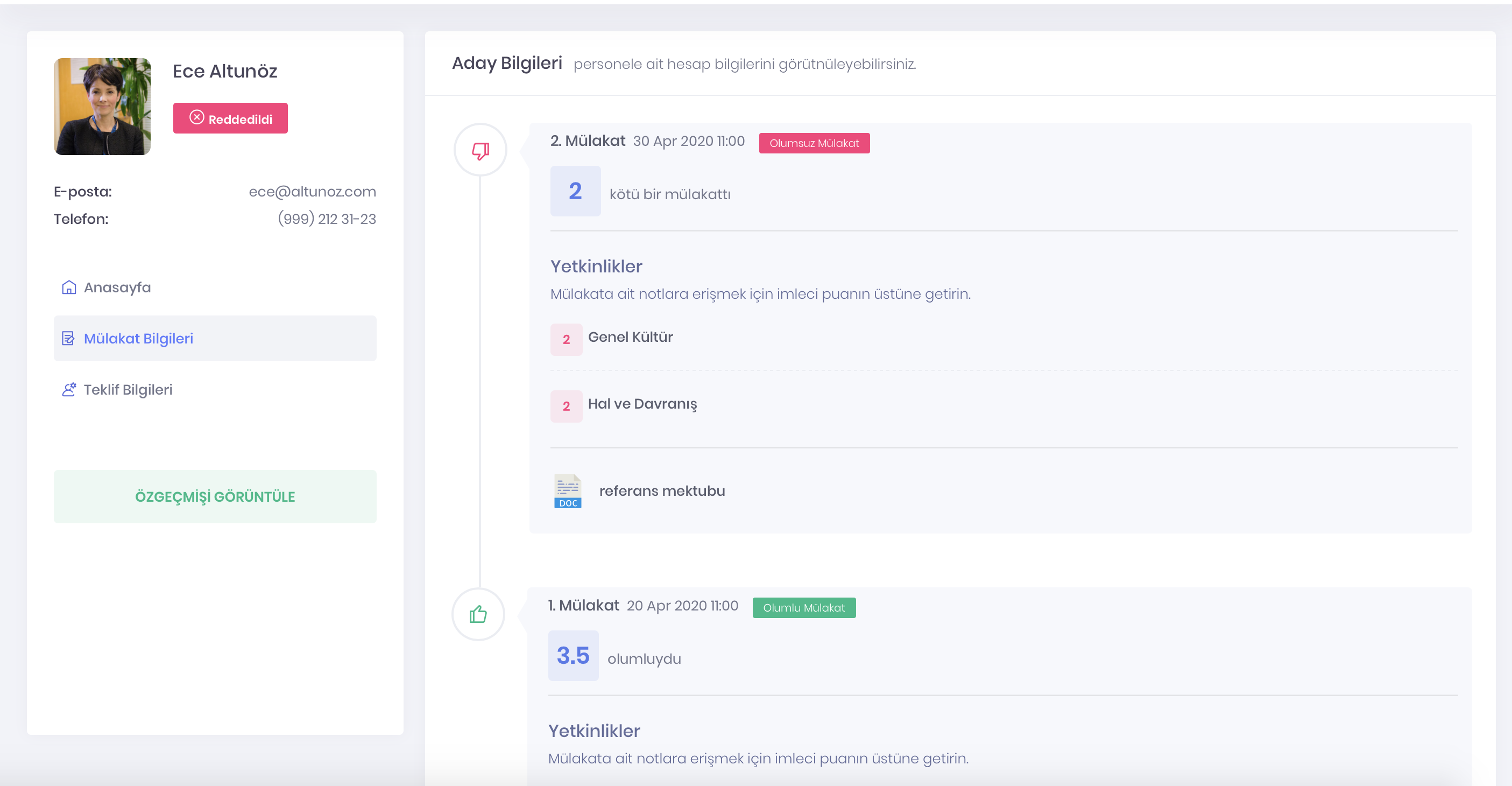Click the 3.5 overall score box
This screenshot has width=1512, height=786.
pos(573,656)
